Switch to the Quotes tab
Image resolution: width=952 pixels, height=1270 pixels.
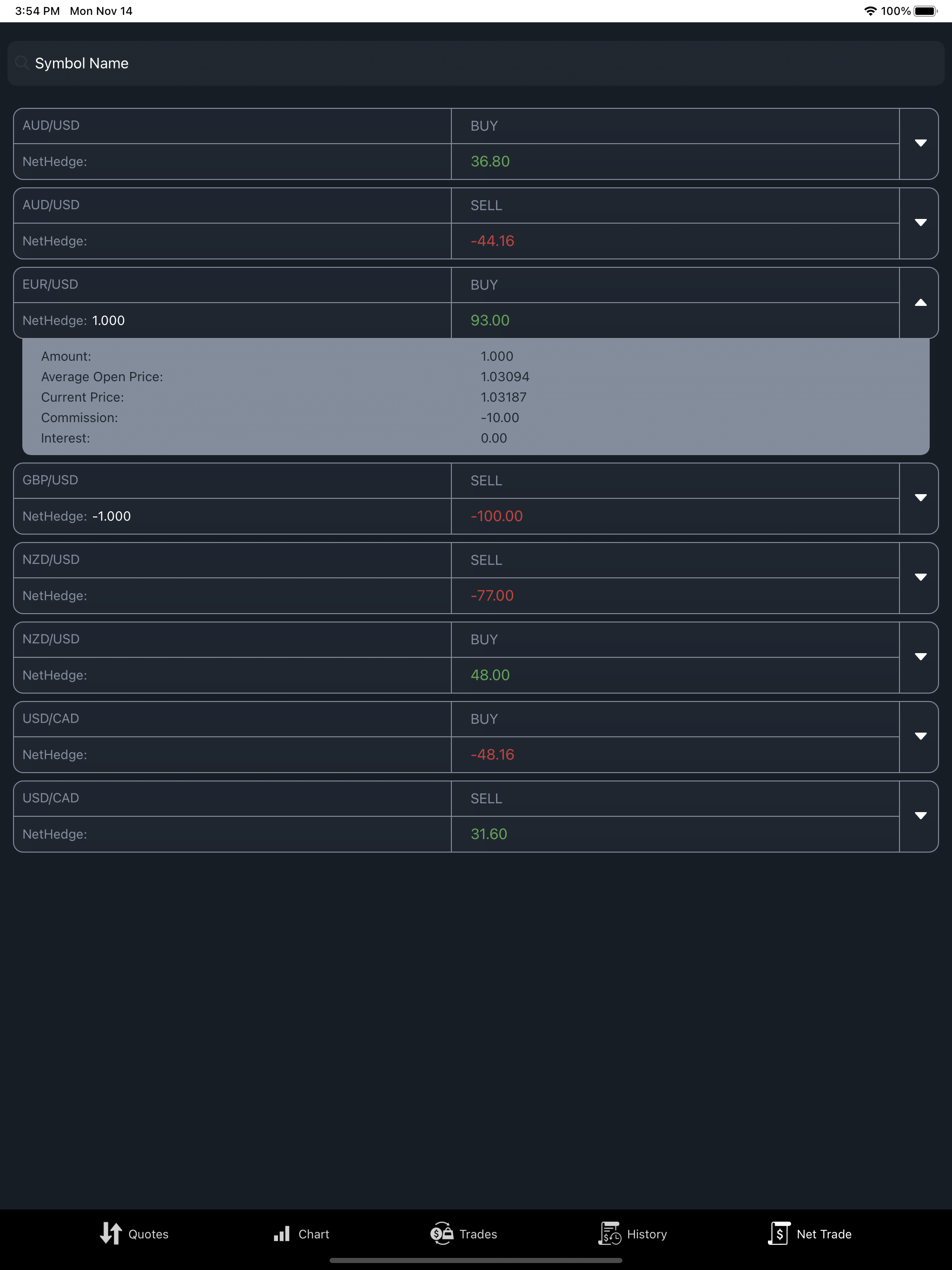(x=134, y=1234)
